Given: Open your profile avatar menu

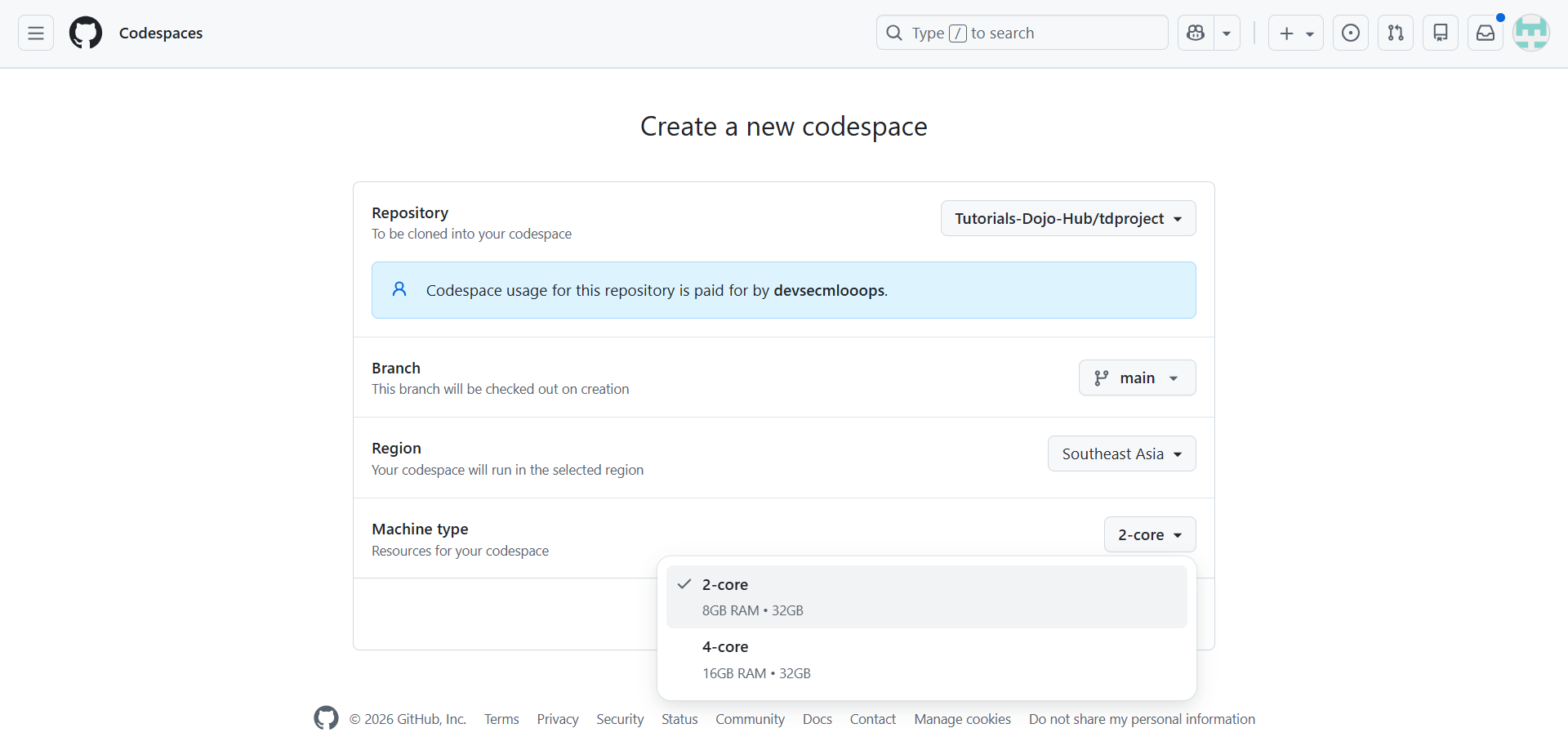Looking at the screenshot, I should [x=1531, y=33].
